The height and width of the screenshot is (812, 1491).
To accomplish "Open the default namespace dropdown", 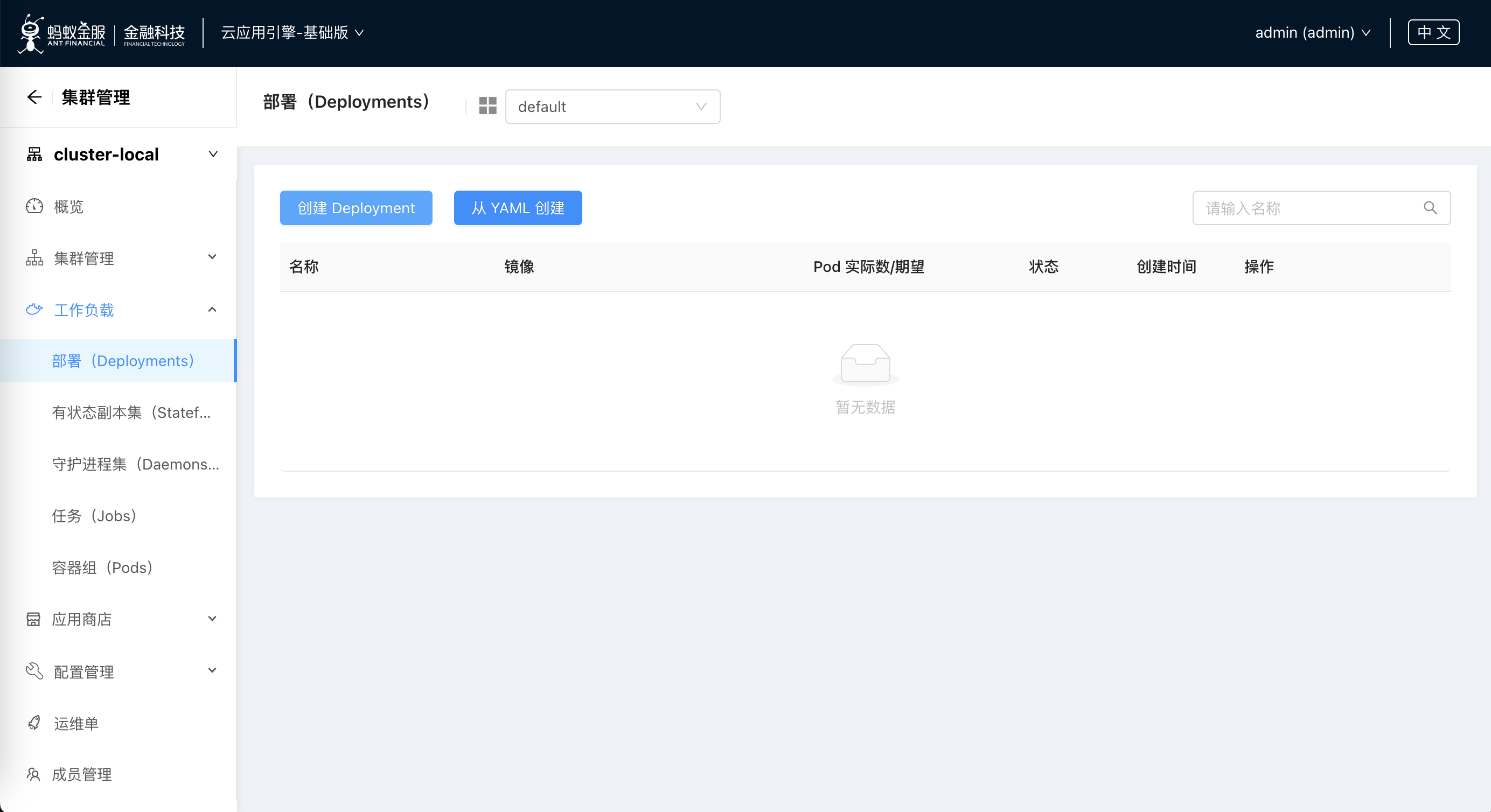I will point(612,107).
